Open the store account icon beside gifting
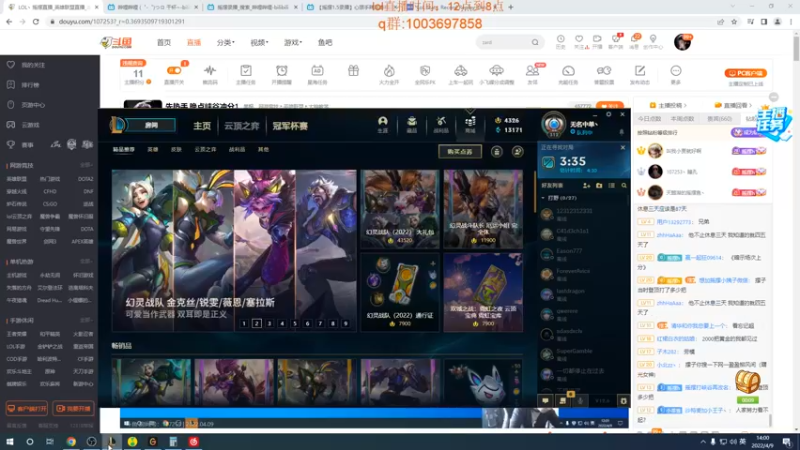 click(x=517, y=152)
